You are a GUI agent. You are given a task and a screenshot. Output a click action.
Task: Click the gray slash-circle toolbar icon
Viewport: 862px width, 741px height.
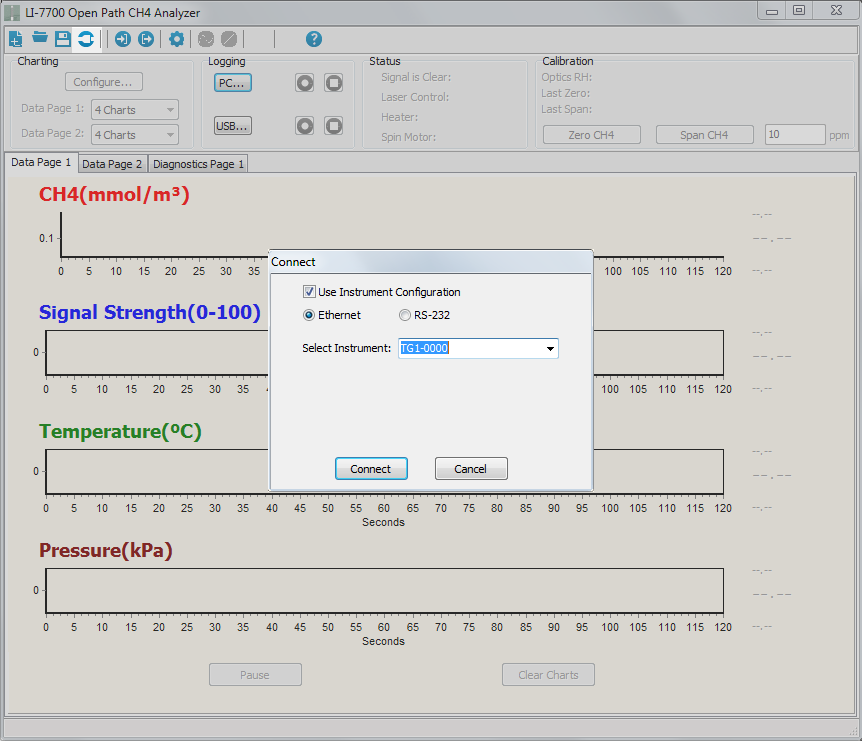pos(229,39)
